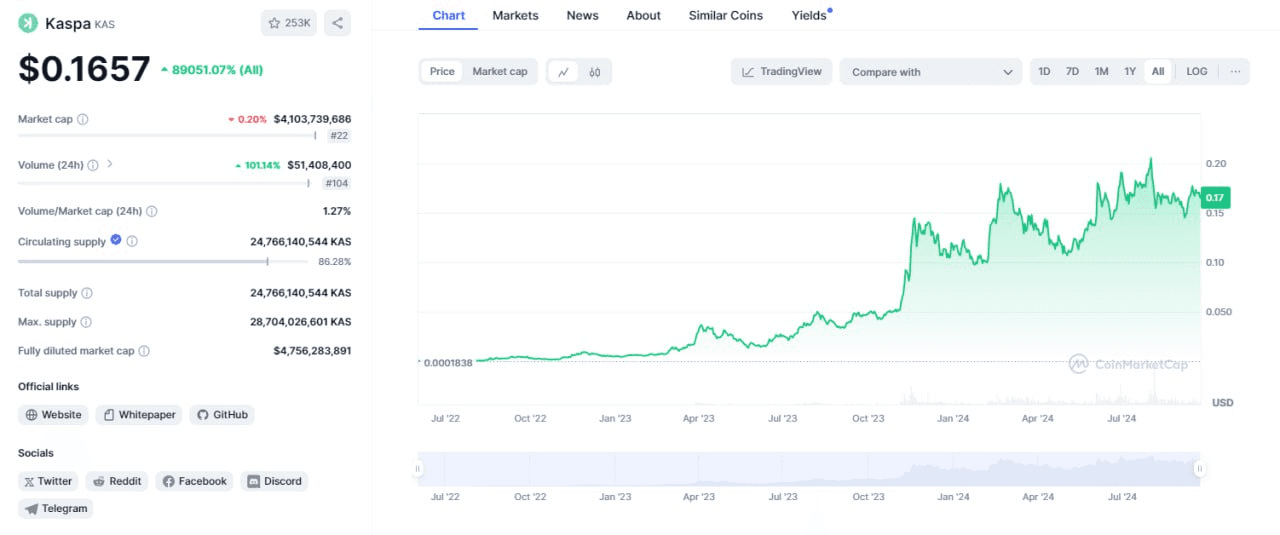This screenshot has width=1280, height=535.
Task: Switch chart to Price view
Action: click(442, 72)
